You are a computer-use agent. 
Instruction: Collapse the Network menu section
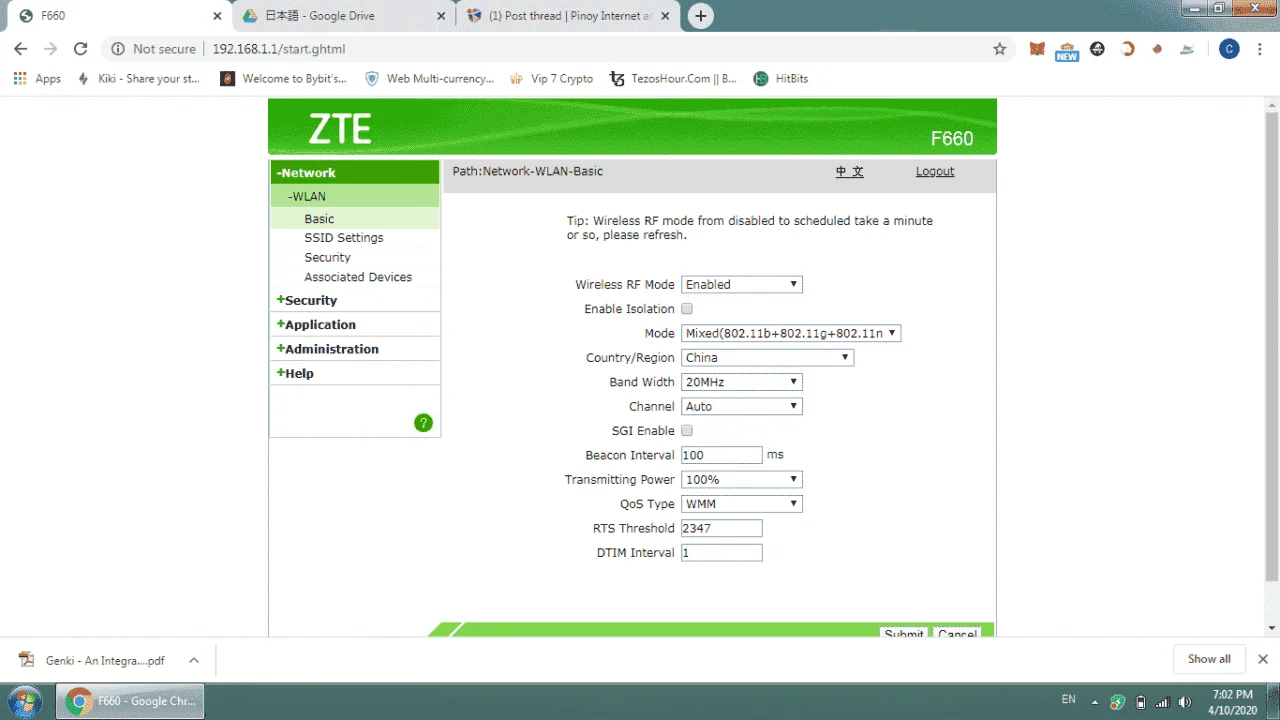click(355, 172)
